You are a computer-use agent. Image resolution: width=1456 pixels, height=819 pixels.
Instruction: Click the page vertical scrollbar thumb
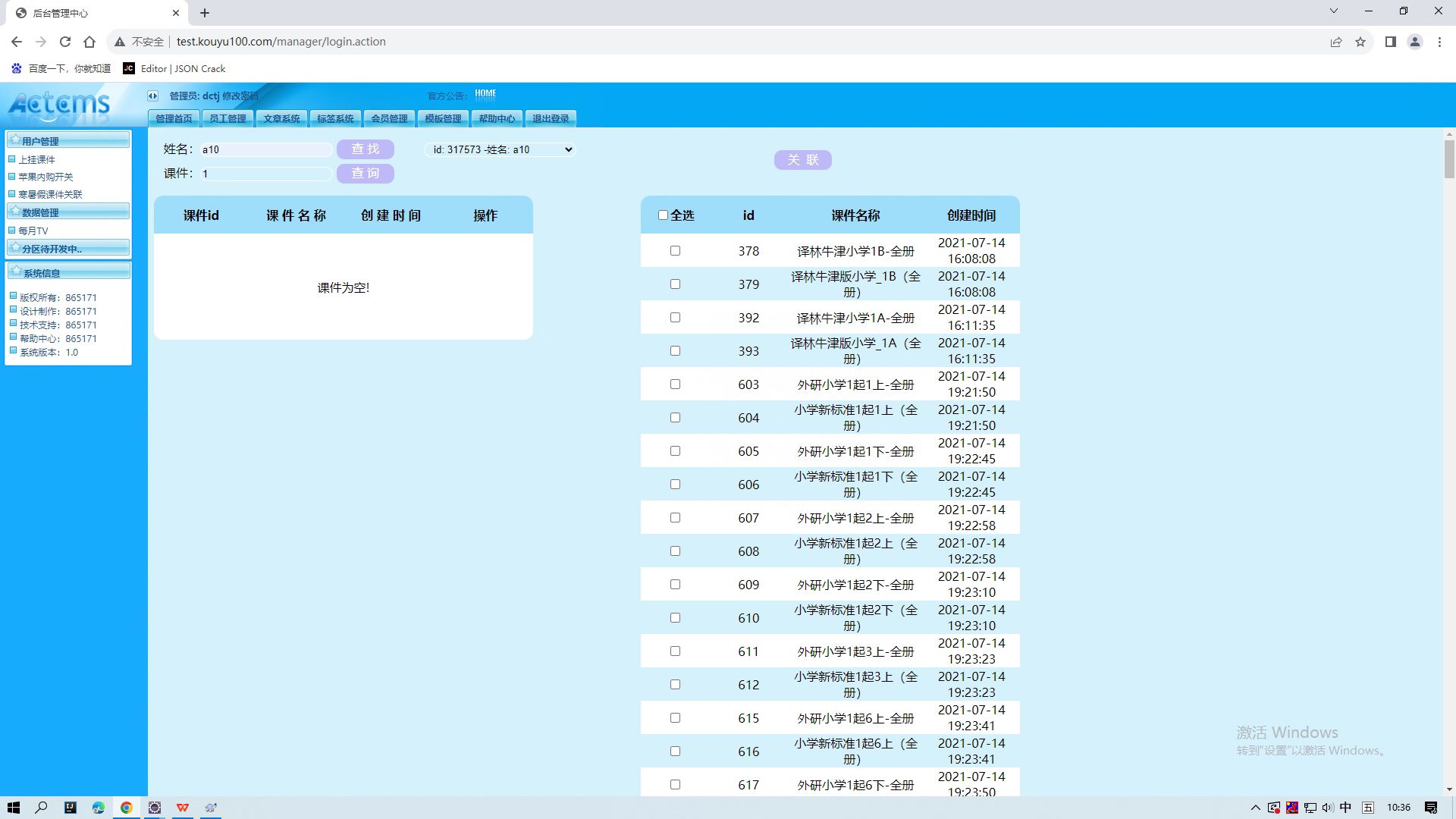tap(1449, 159)
